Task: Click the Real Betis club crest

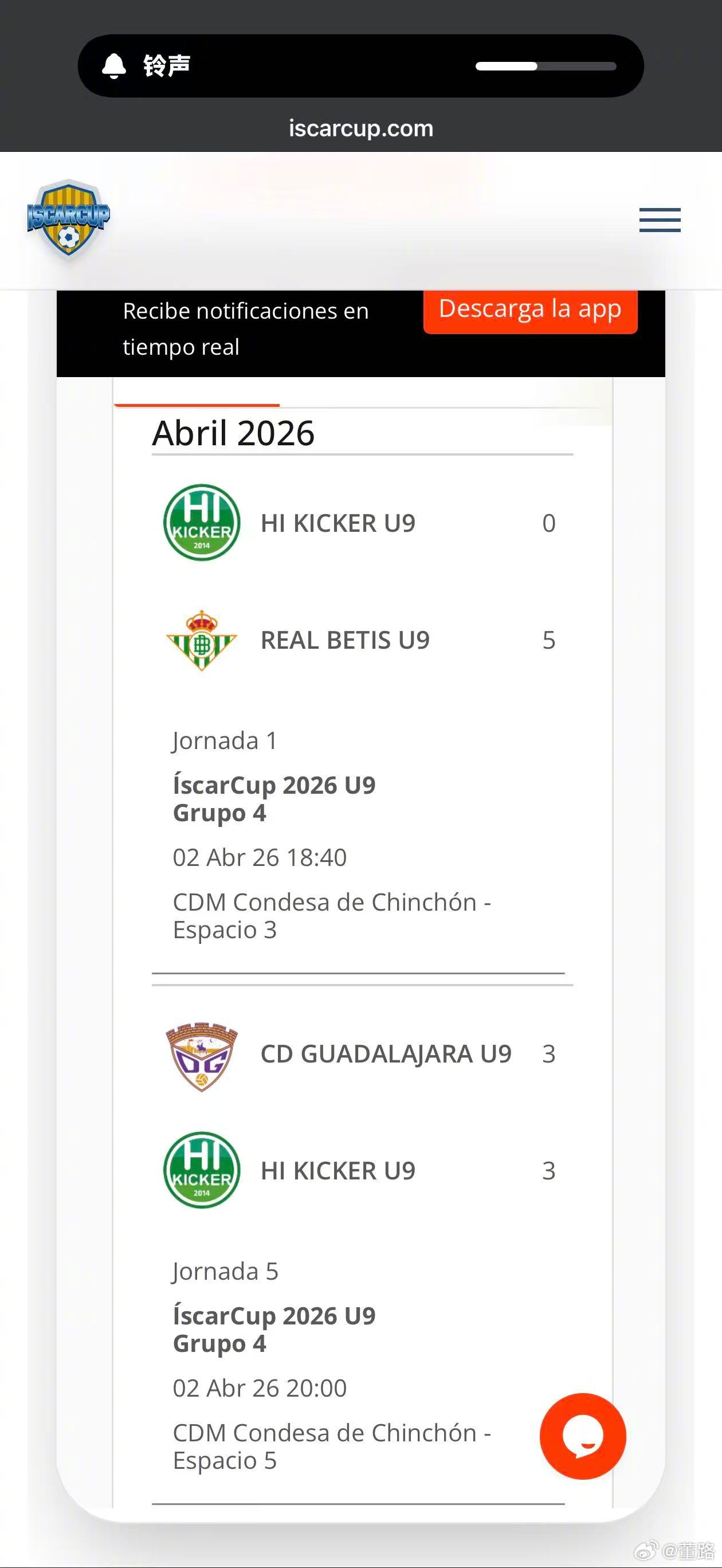Action: [202, 640]
